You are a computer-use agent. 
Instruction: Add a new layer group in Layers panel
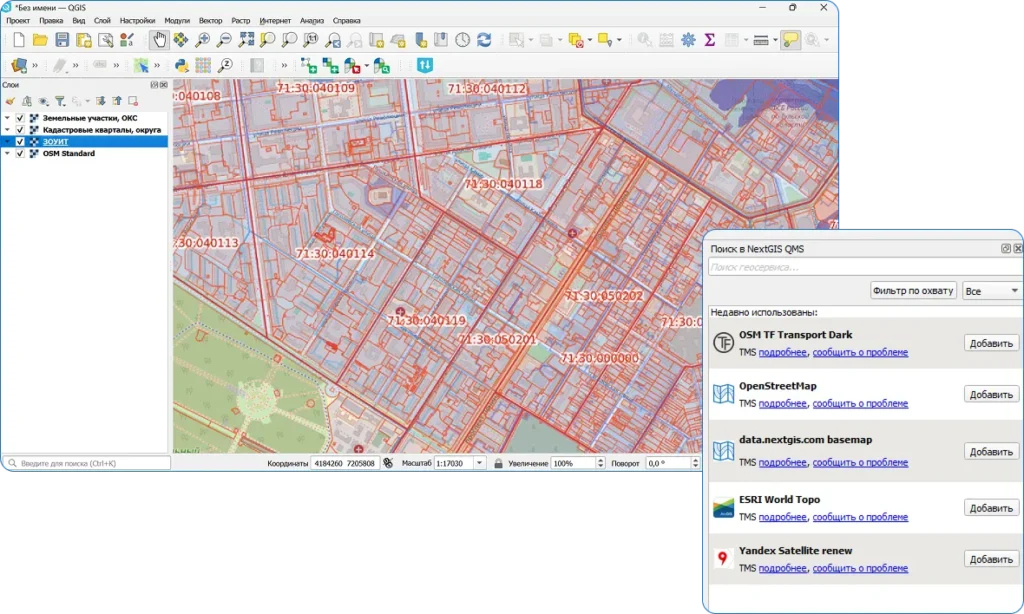(27, 100)
